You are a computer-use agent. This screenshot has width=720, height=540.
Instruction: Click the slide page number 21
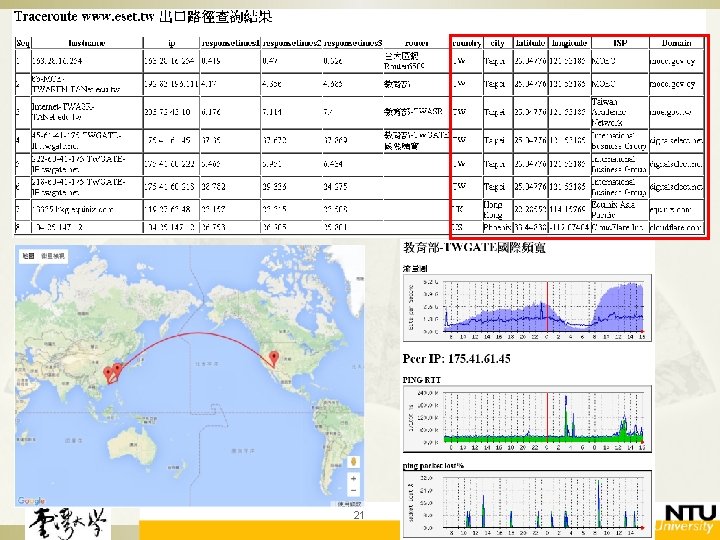pos(359,515)
